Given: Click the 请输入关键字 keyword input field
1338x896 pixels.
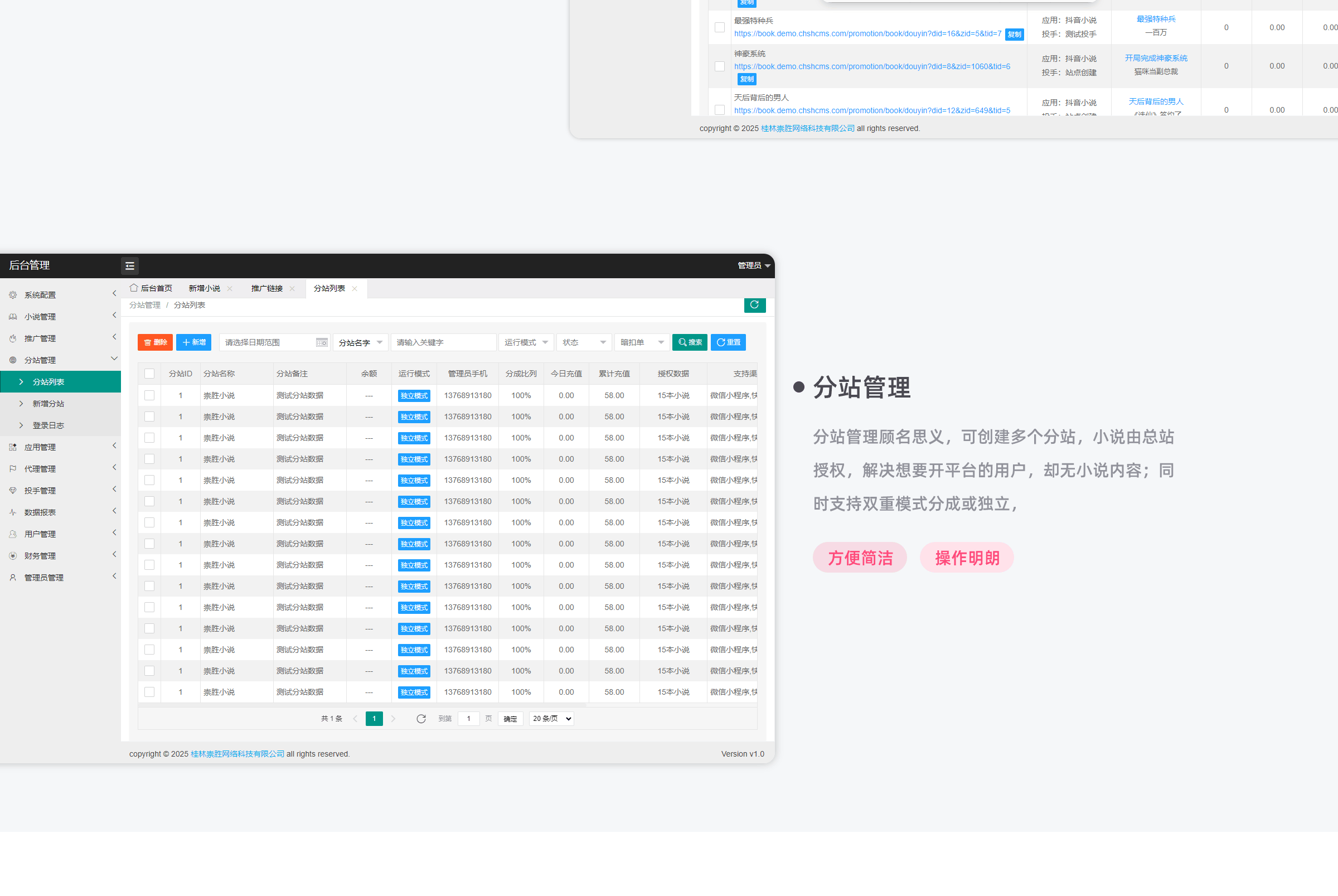Looking at the screenshot, I should [443, 342].
